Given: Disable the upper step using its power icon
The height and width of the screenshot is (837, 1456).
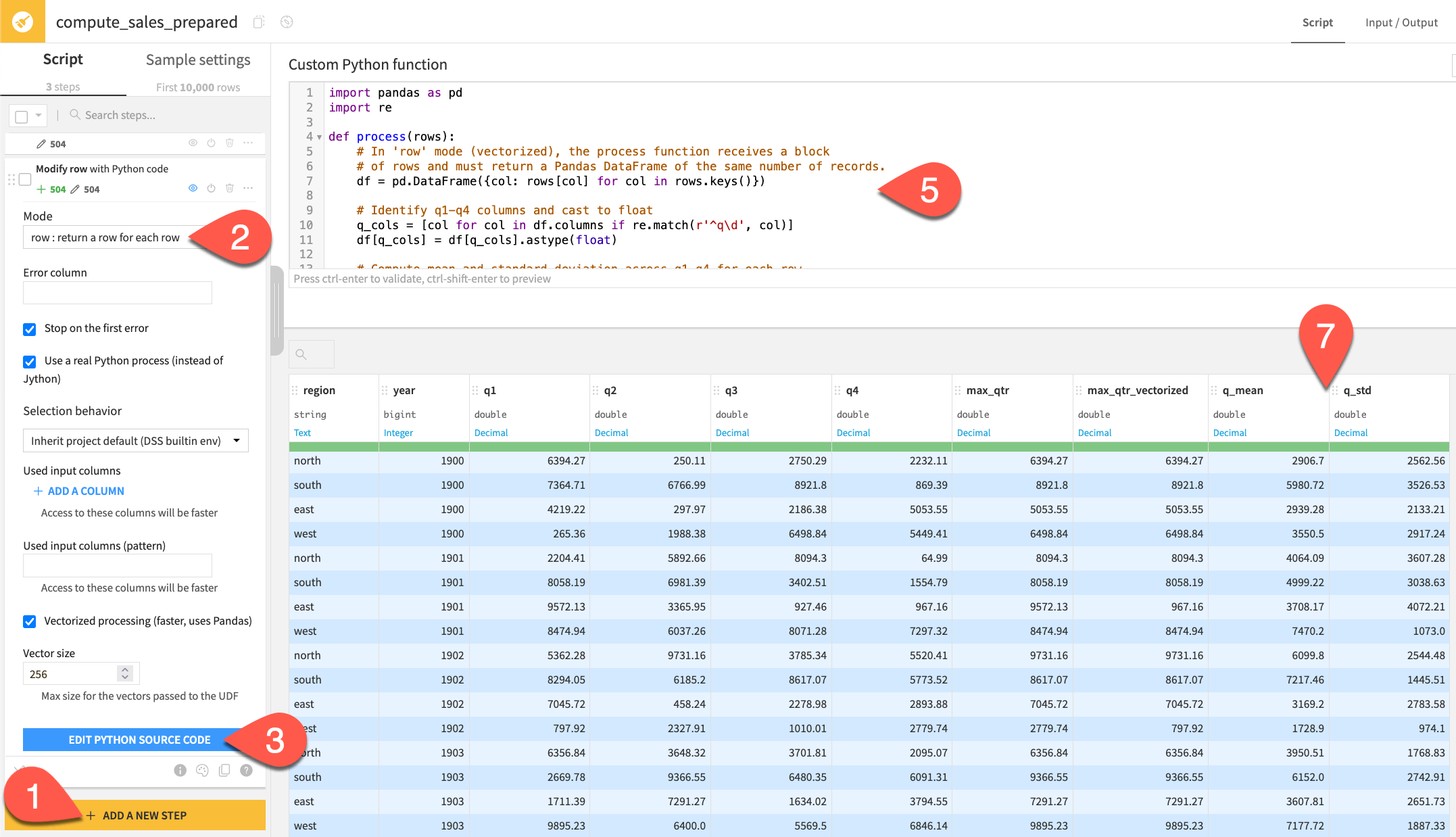Looking at the screenshot, I should tap(211, 143).
